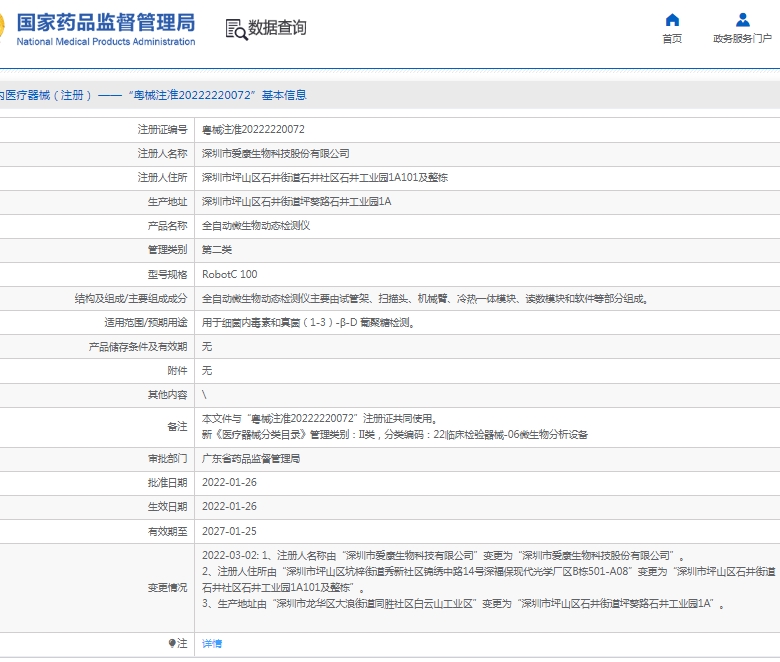Click the 政务服务门户 label text

click(742, 39)
